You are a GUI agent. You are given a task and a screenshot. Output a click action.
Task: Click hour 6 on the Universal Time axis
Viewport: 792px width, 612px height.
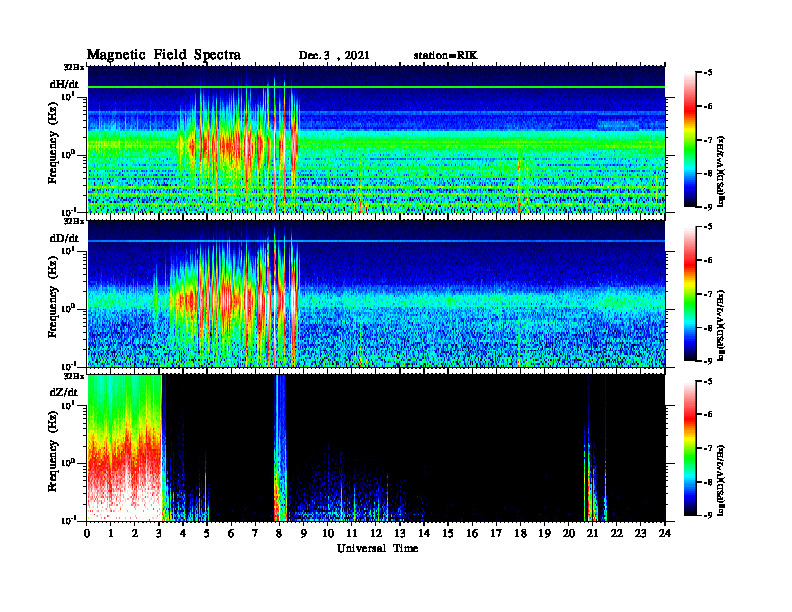pos(231,534)
